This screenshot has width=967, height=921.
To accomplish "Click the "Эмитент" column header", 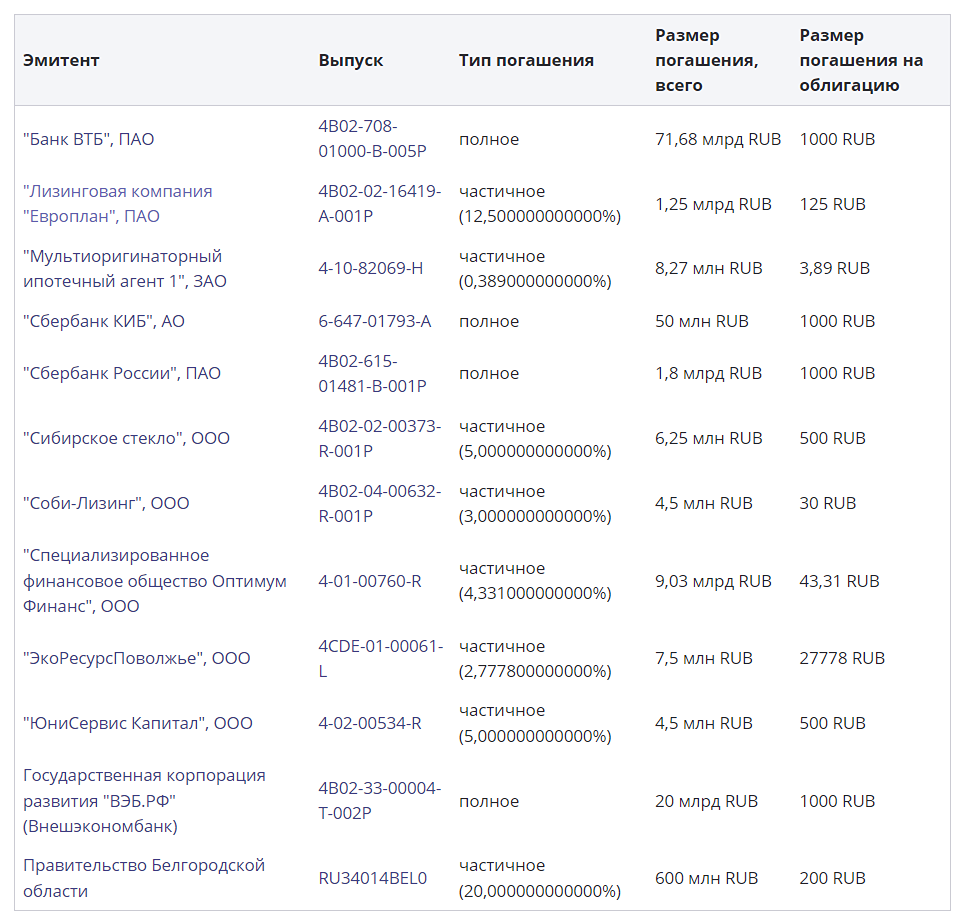I will click(61, 60).
